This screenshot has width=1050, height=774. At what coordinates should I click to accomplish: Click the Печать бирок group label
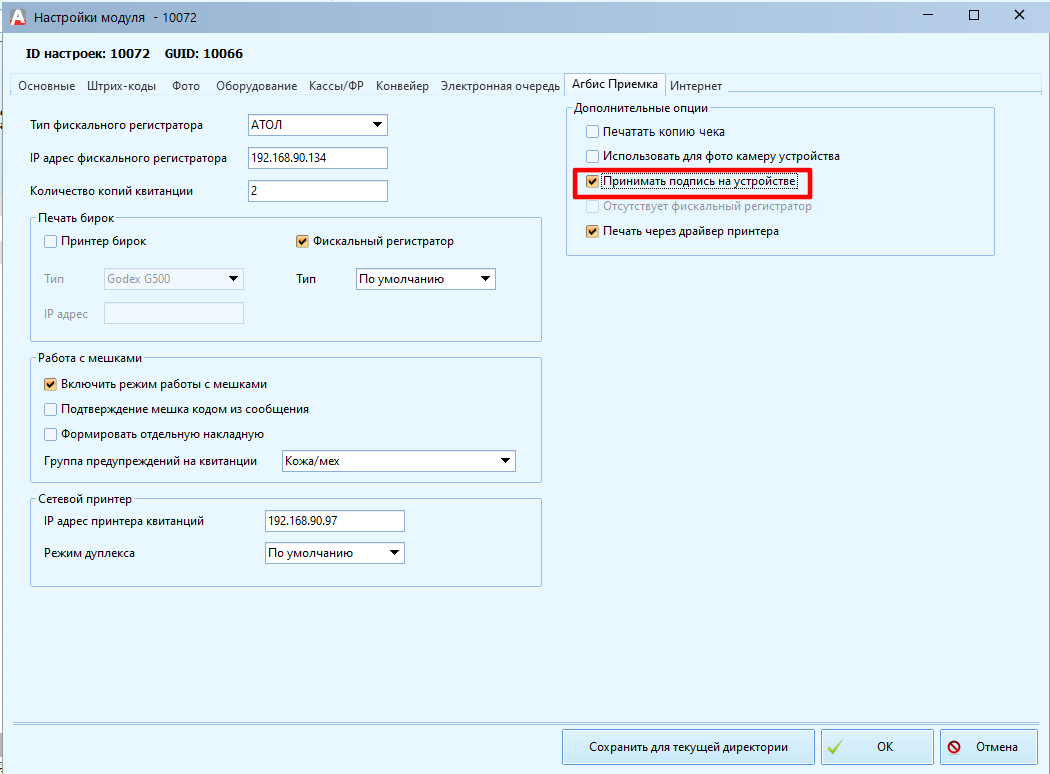tap(76, 218)
